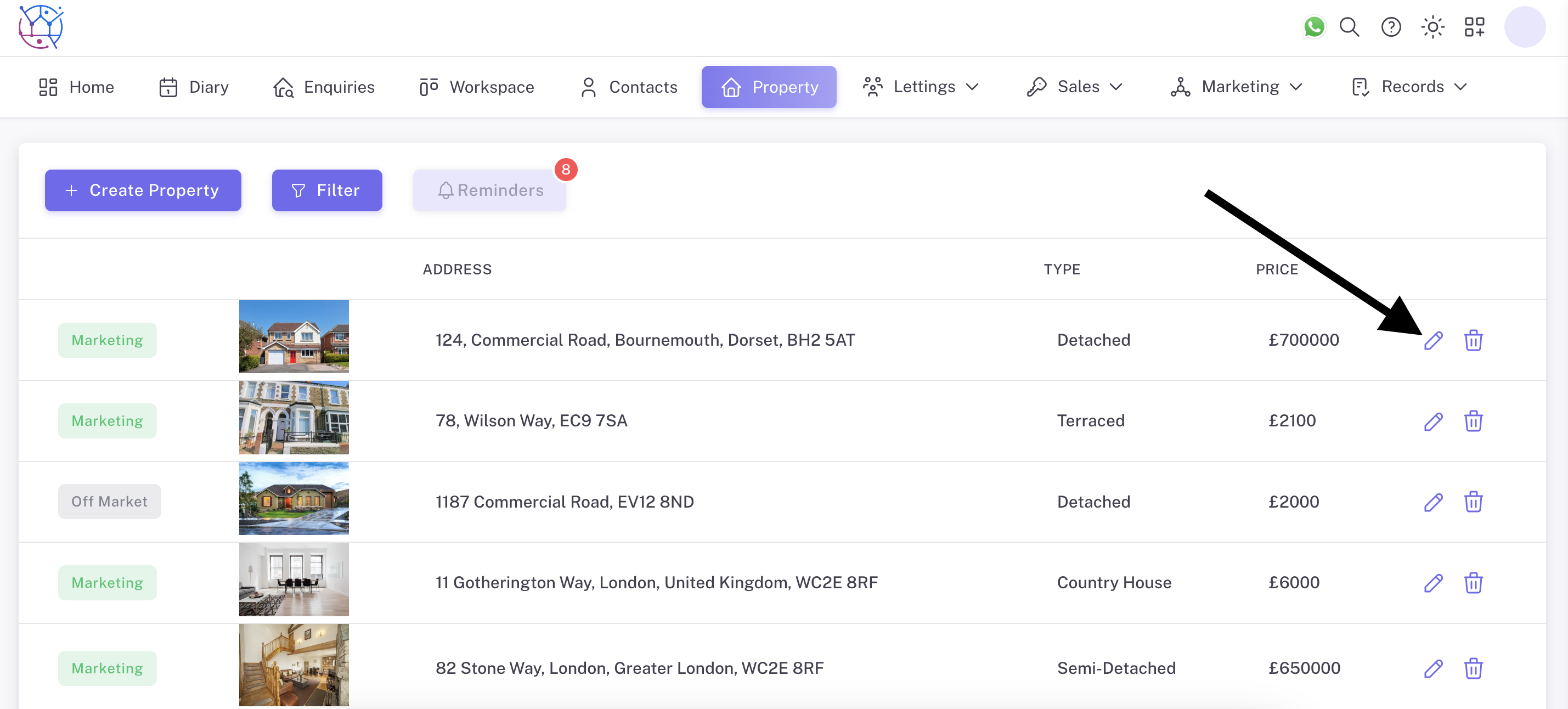Click the Wilson Way terraced house thumbnail
The image size is (1568, 709).
294,418
